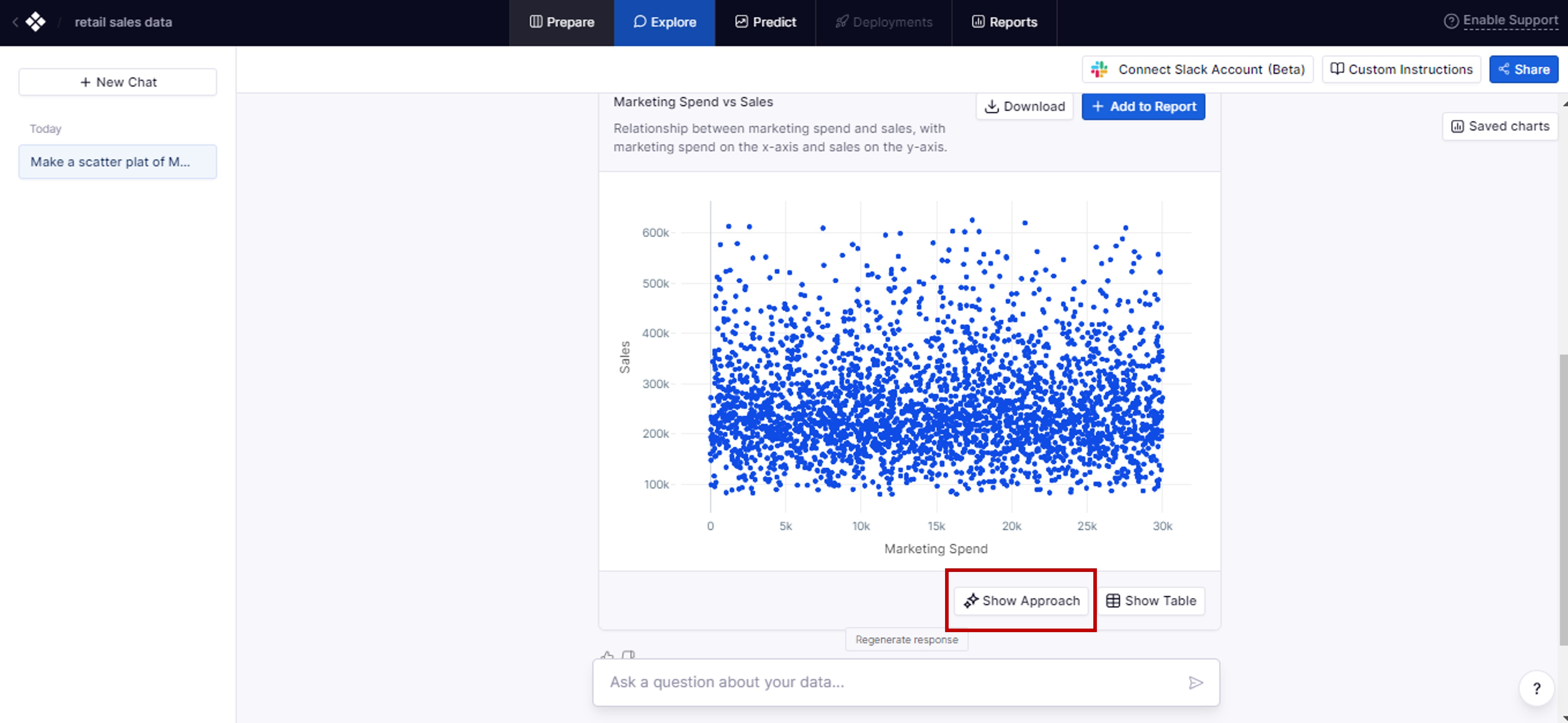Start a New Chat
1568x723 pixels.
click(118, 82)
